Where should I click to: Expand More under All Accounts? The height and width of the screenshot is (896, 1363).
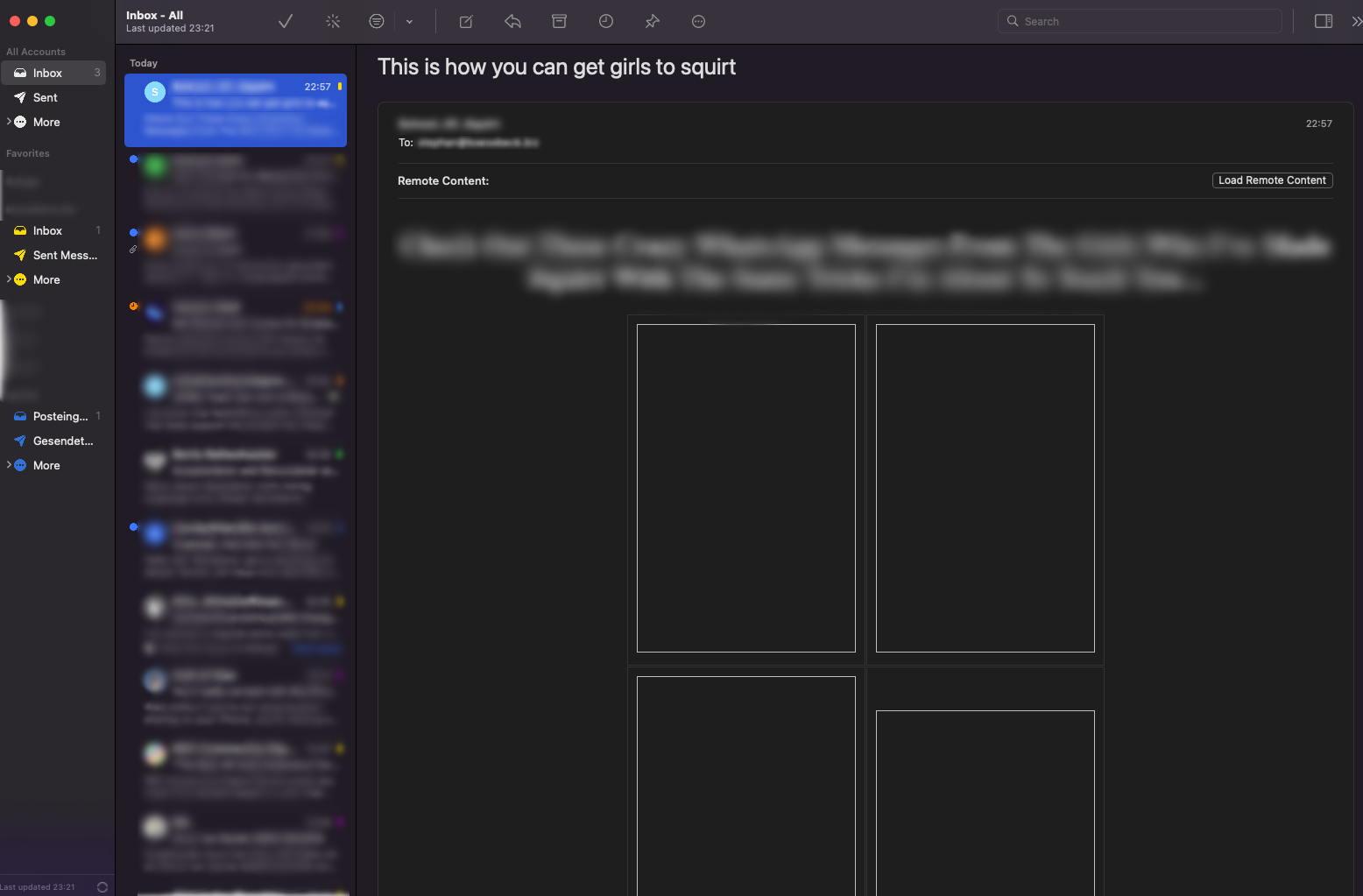coord(10,122)
